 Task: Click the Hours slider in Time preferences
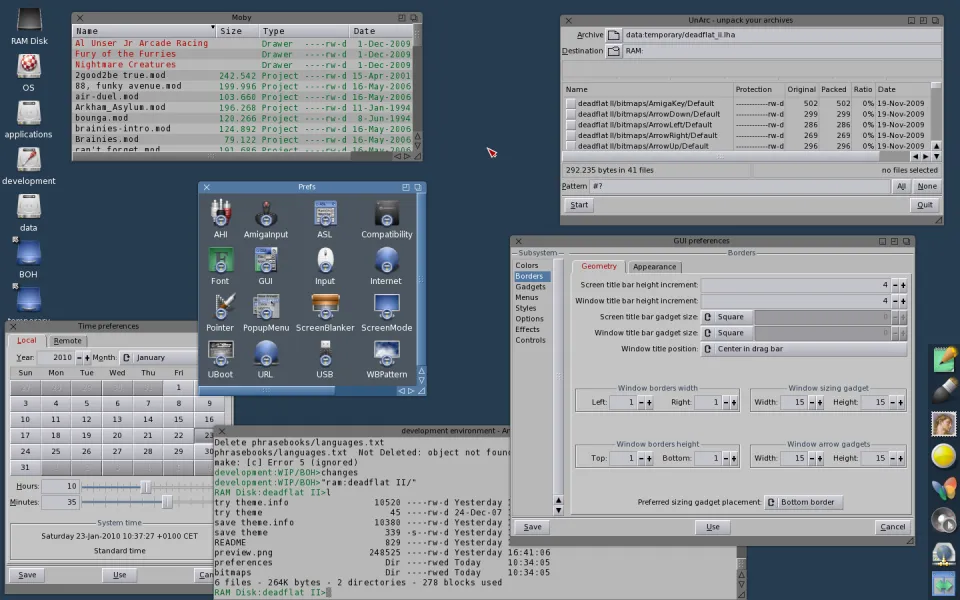[x=145, y=486]
